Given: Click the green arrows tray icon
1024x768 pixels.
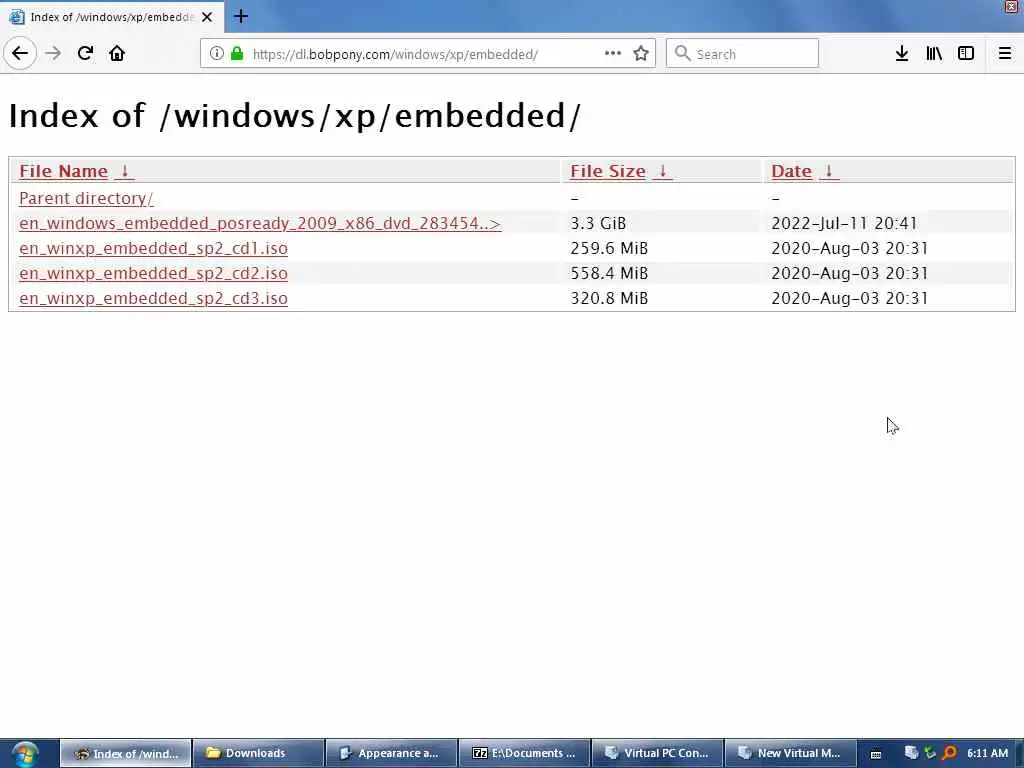Looking at the screenshot, I should (931, 753).
